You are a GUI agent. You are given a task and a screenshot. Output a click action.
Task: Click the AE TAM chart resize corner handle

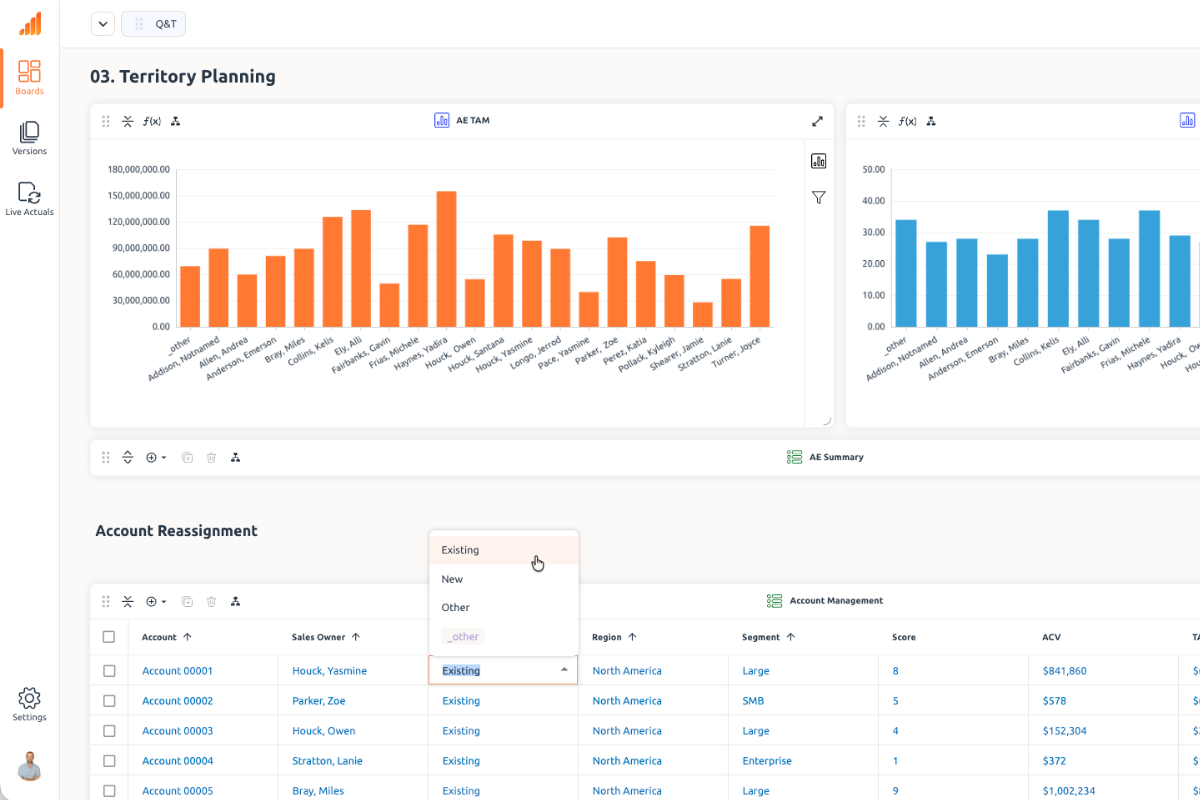(x=826, y=420)
